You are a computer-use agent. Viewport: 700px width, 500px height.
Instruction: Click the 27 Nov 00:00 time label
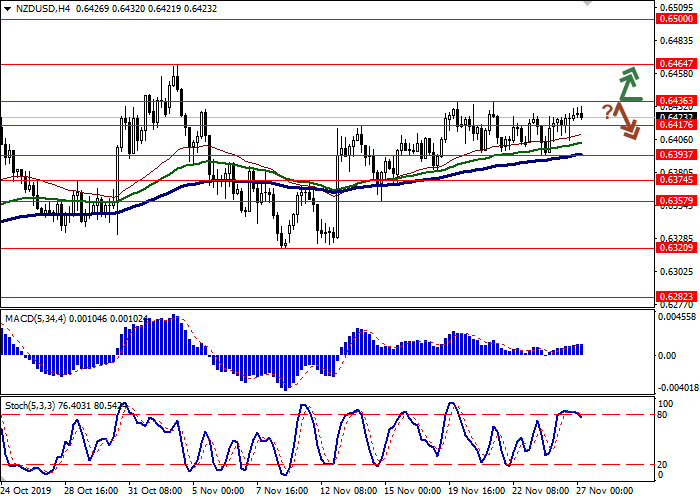[605, 492]
